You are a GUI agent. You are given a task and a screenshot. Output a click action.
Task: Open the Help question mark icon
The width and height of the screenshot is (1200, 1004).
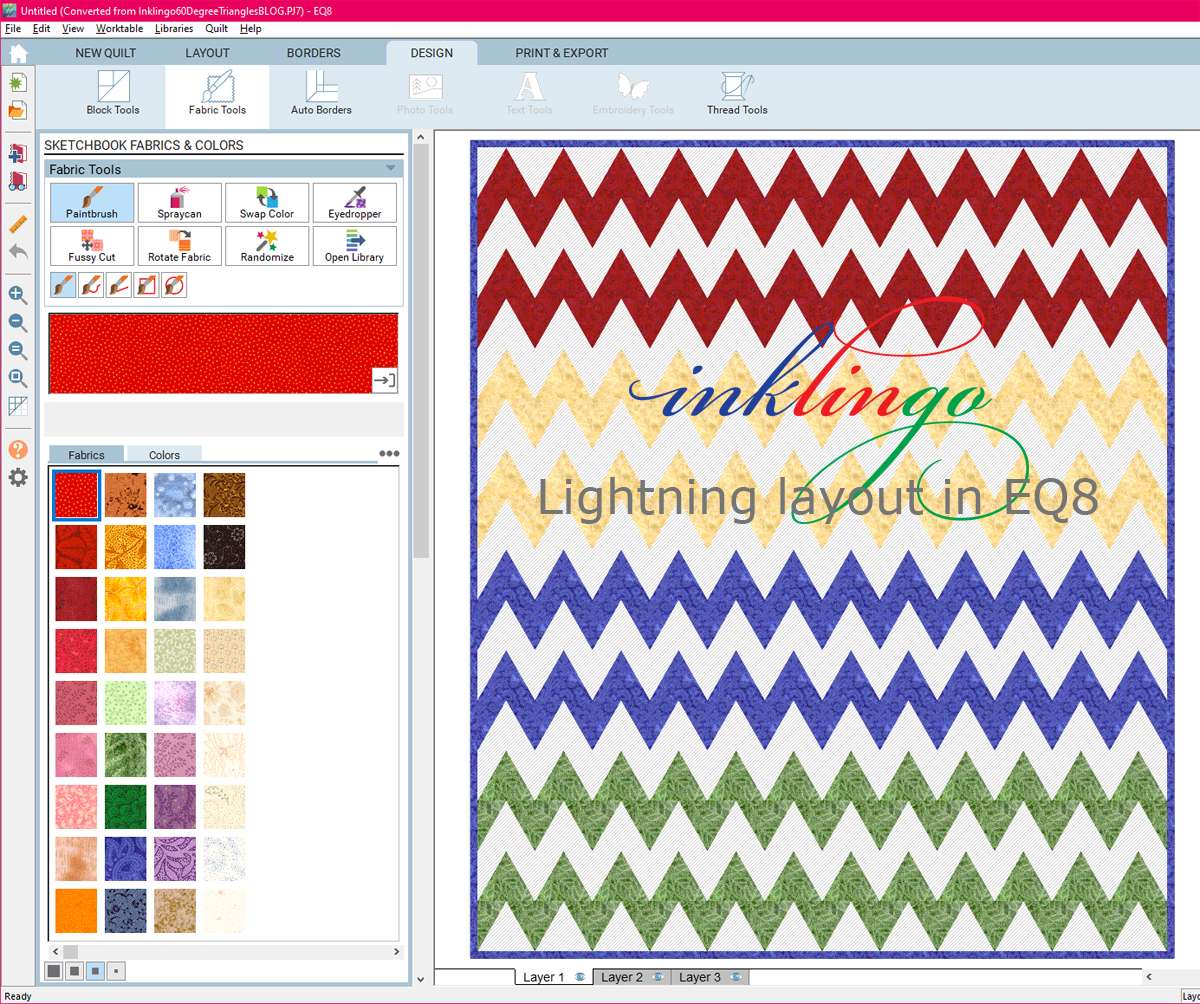coord(18,450)
